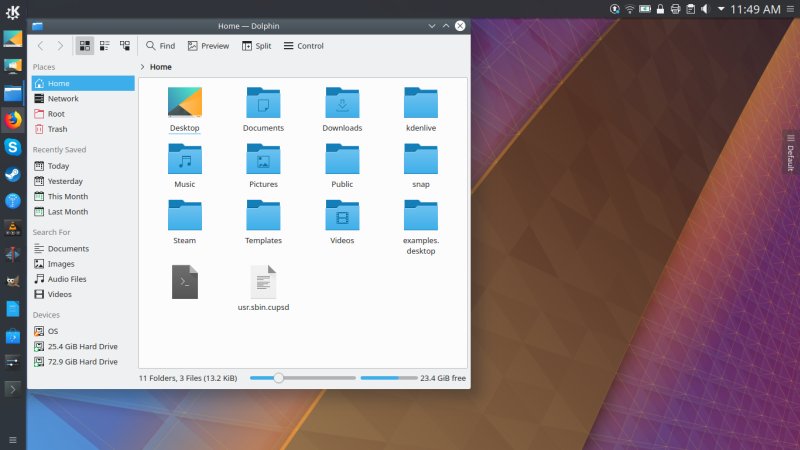Select the Pictures folder icon
Screen dimensions: 800x450
point(263,159)
